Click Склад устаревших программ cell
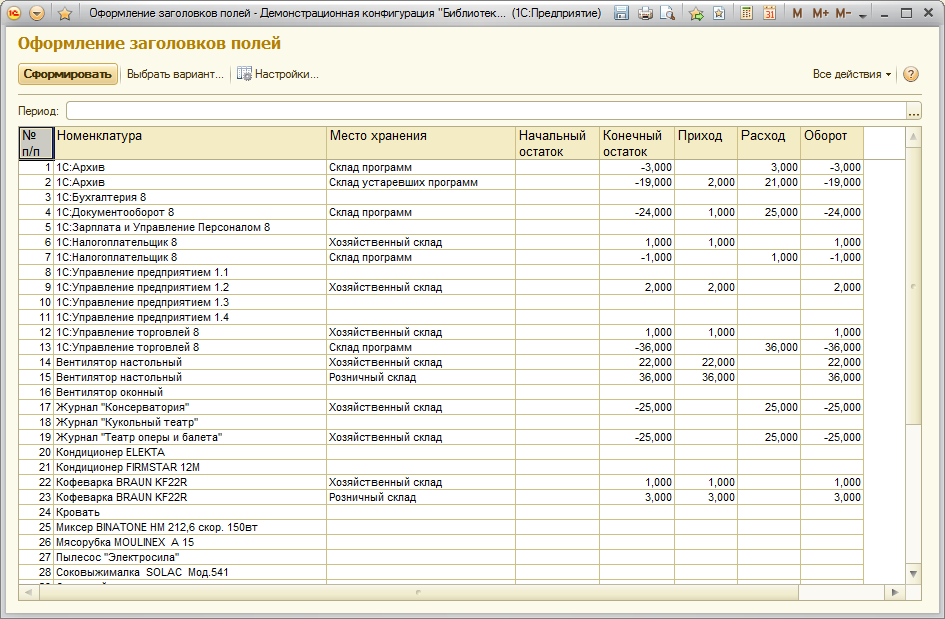The height and width of the screenshot is (619, 945). [x=421, y=182]
